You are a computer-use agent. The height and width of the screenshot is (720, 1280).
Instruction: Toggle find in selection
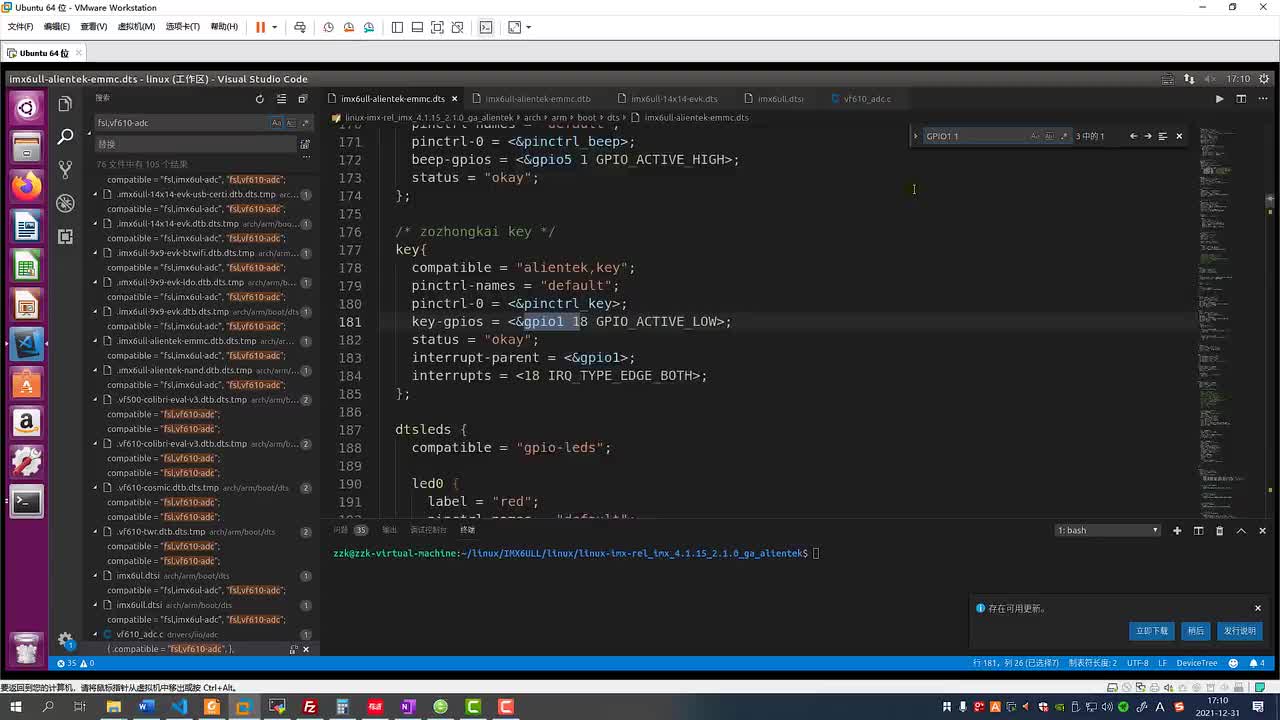(1163, 136)
